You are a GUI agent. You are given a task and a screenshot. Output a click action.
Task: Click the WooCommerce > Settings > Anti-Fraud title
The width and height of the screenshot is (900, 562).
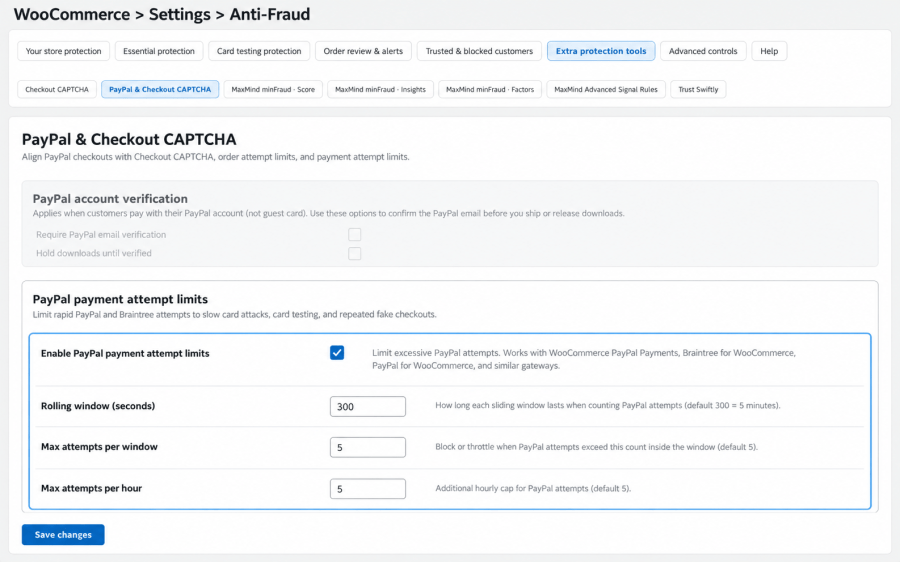tap(162, 14)
